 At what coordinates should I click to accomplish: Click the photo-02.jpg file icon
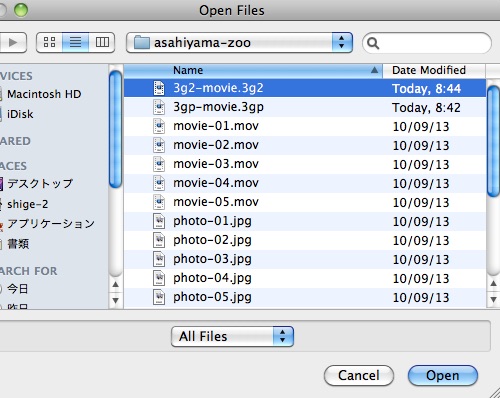coord(159,240)
